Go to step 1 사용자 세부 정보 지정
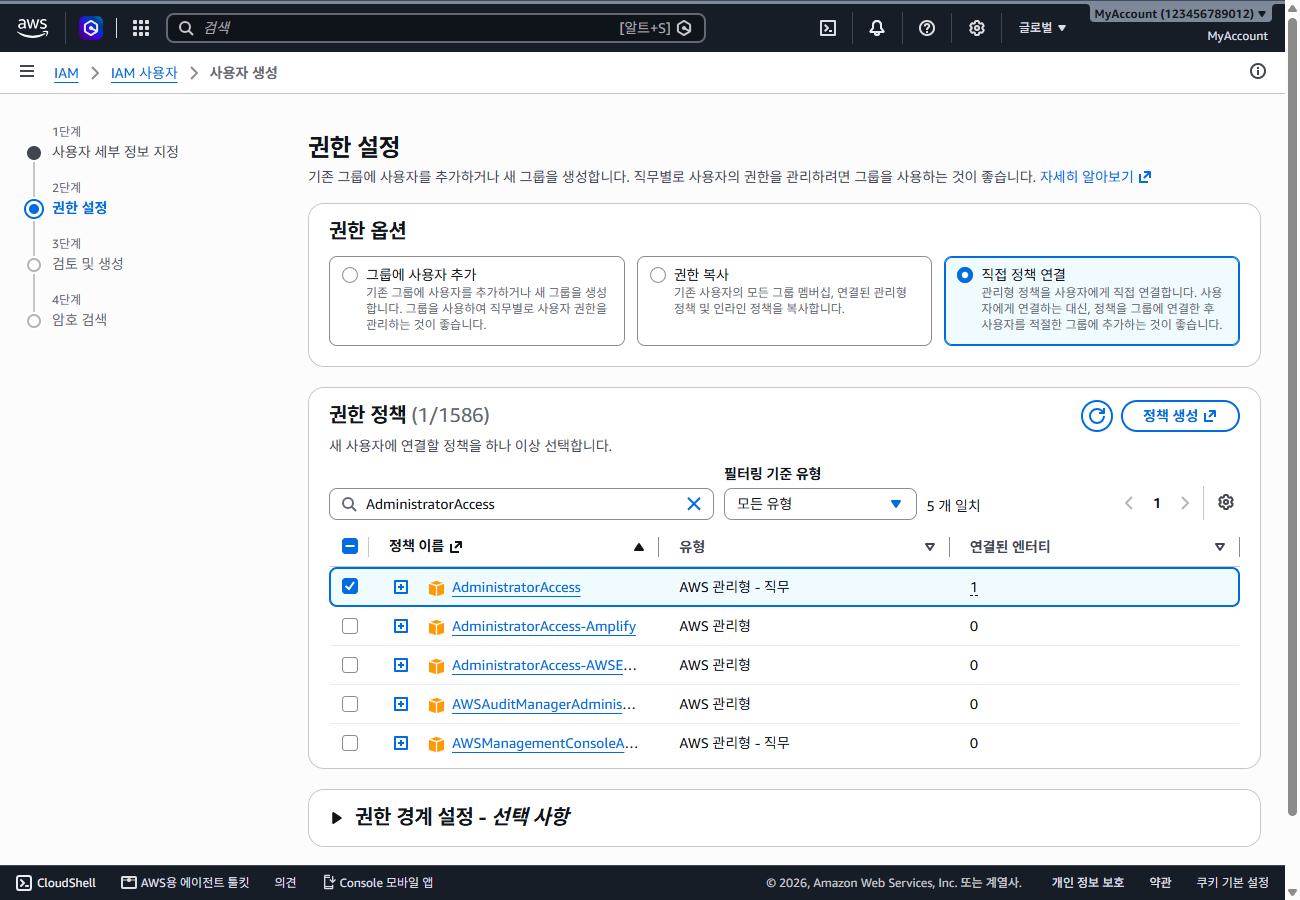The width and height of the screenshot is (1300, 900). tap(115, 152)
